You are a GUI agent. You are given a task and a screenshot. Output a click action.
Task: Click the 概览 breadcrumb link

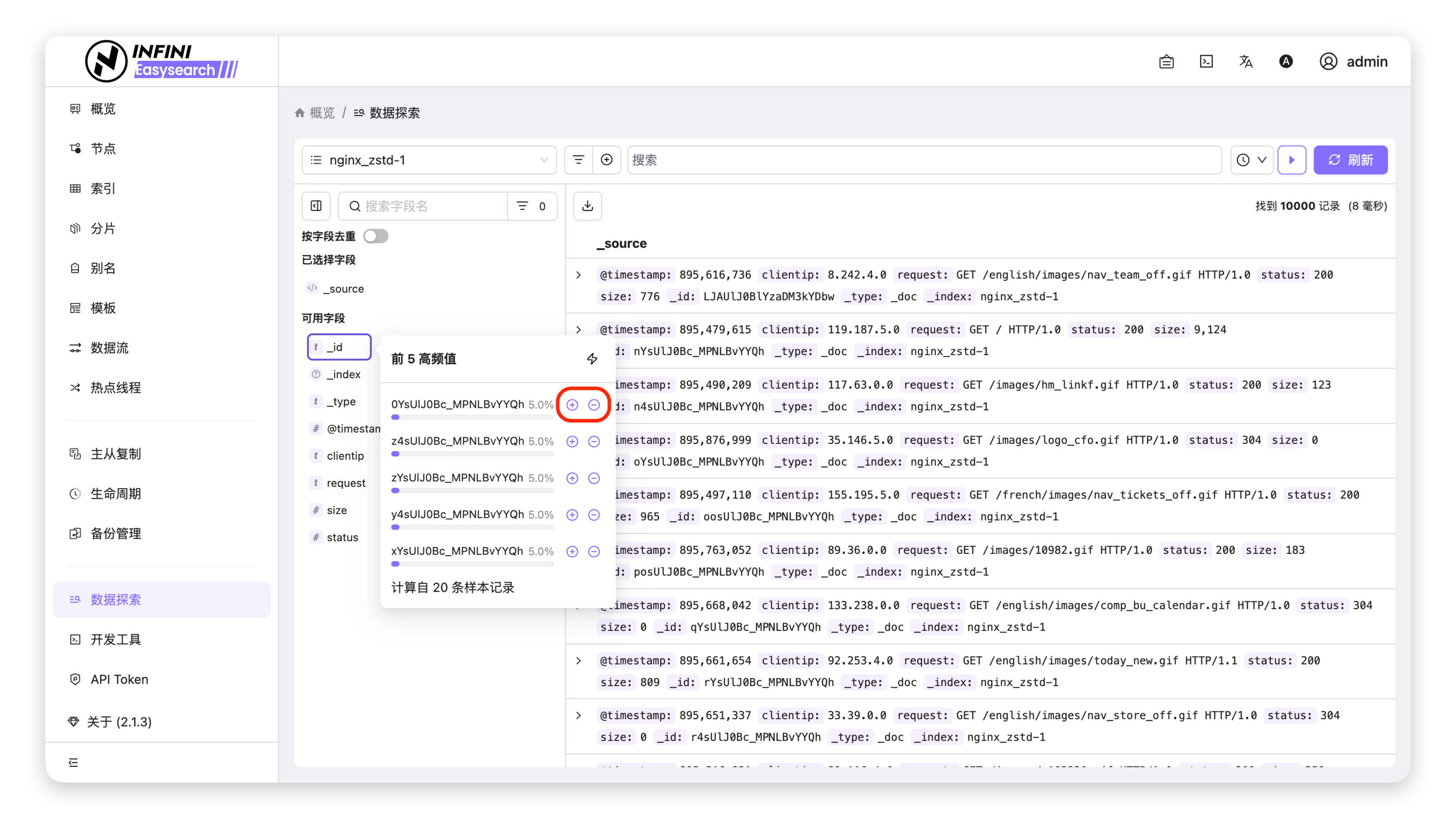(x=321, y=113)
